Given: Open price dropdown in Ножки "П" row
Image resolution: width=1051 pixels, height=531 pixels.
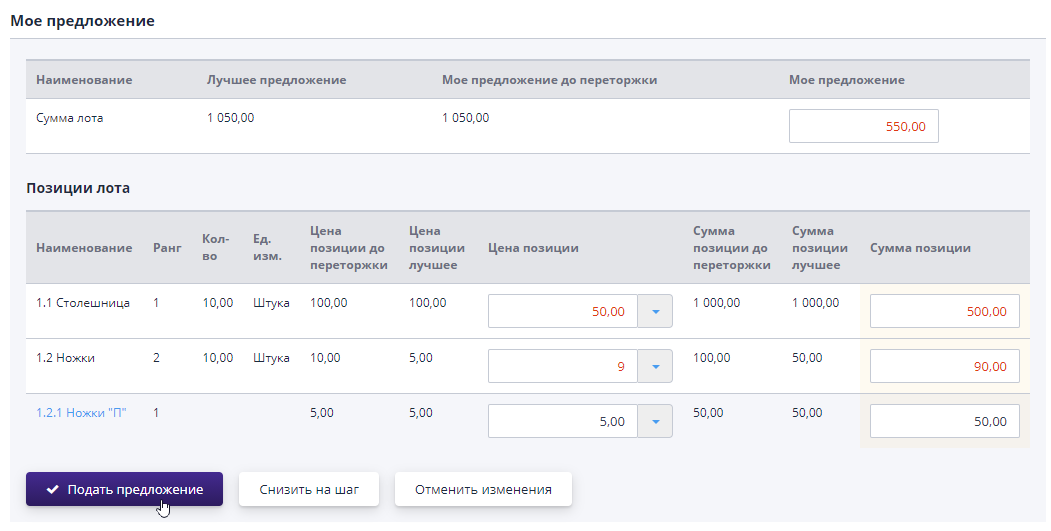Looking at the screenshot, I should (655, 421).
